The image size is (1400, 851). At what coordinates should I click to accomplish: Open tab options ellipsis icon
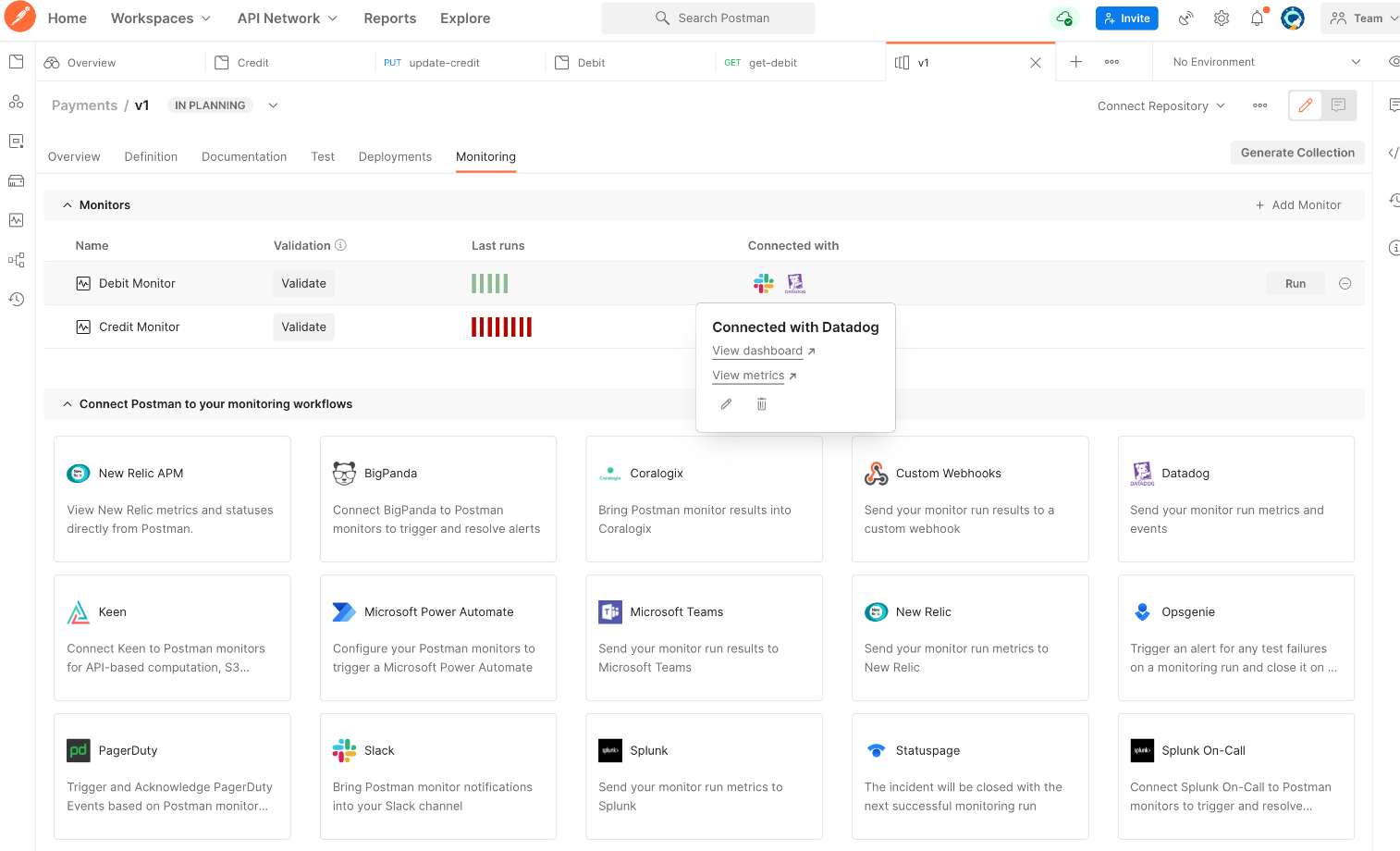coord(1111,62)
